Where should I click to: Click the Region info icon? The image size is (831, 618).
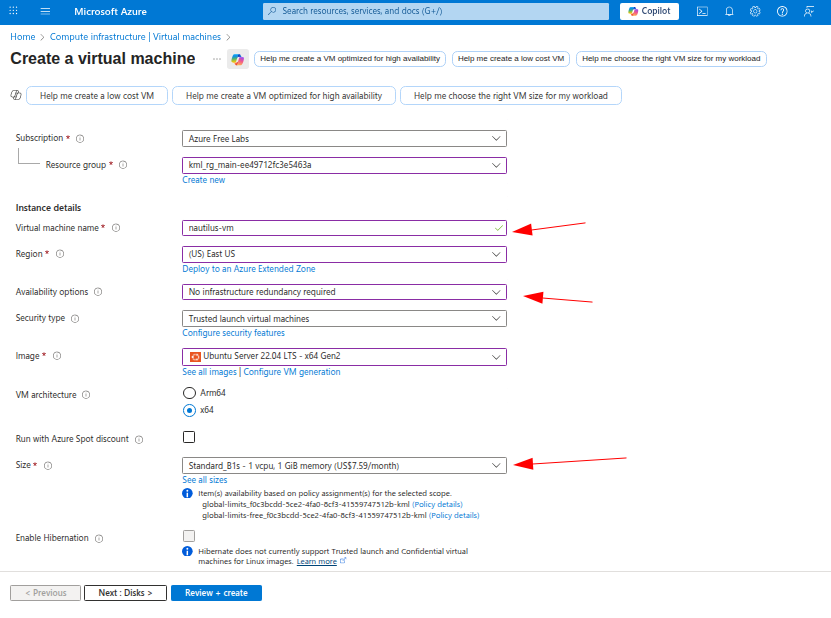[60, 254]
